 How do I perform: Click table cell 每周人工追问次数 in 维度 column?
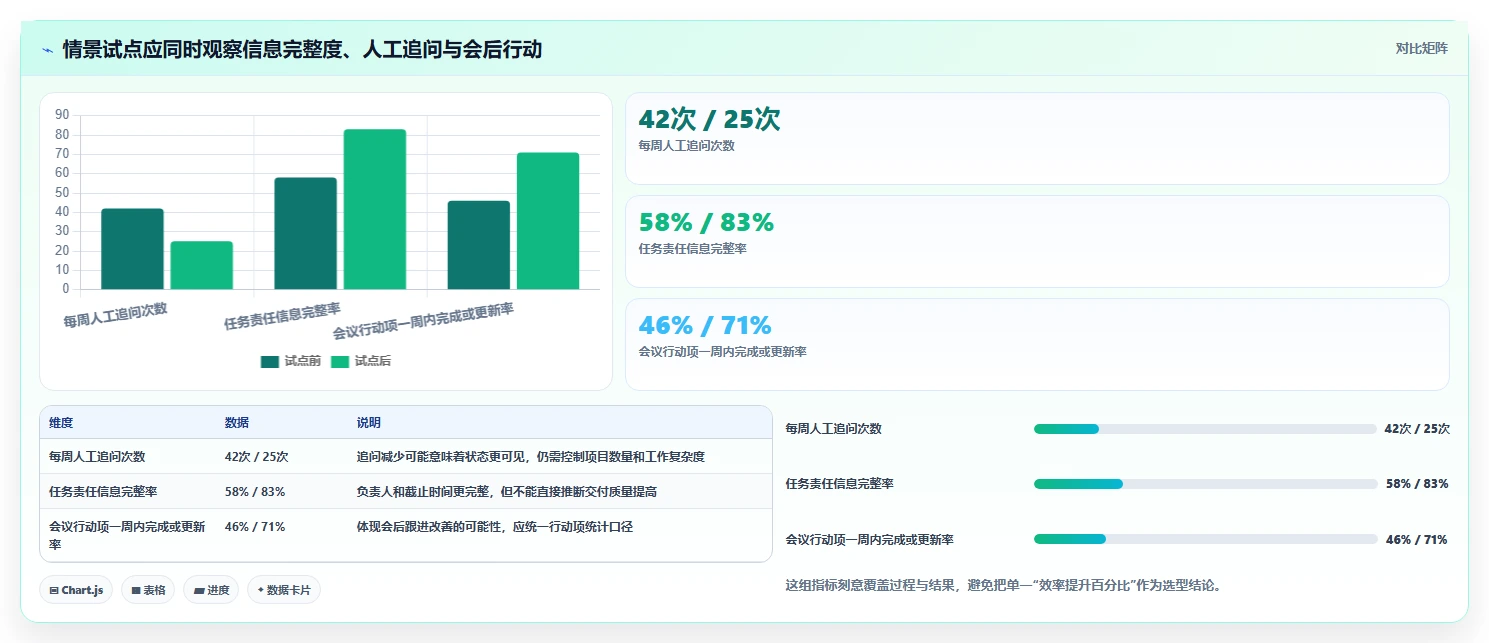pyautogui.click(x=97, y=457)
